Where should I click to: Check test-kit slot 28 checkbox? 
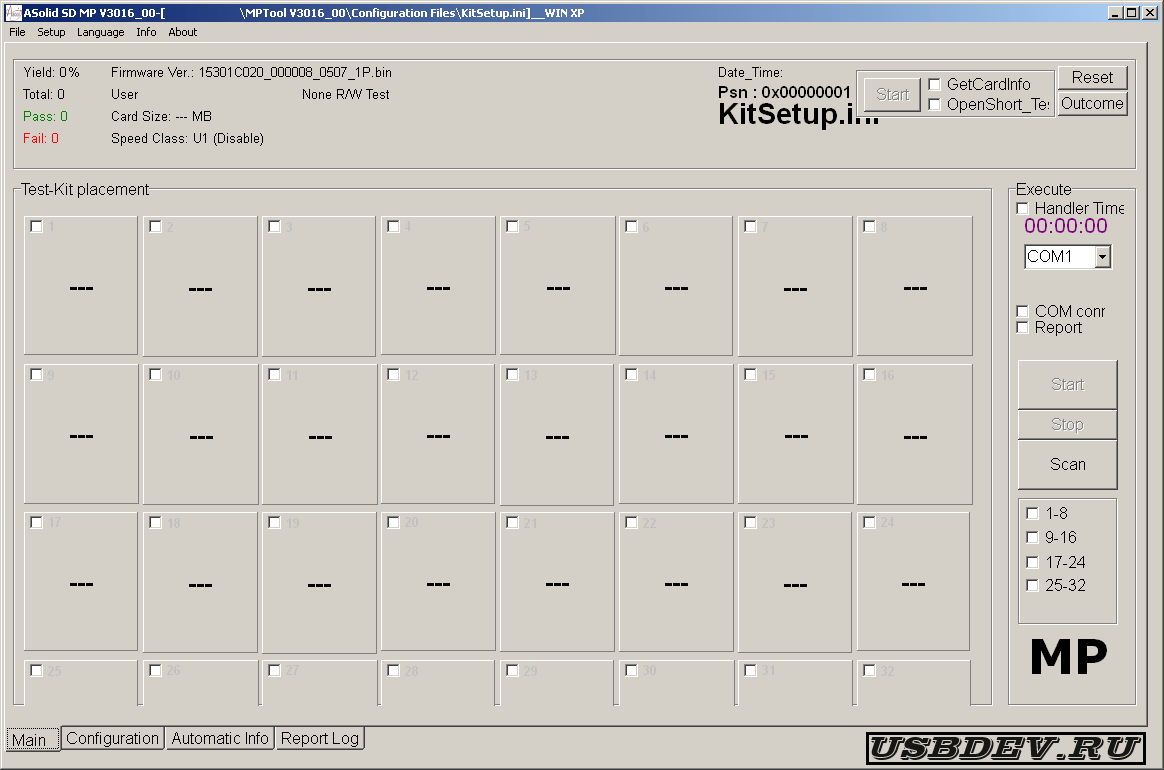[393, 670]
